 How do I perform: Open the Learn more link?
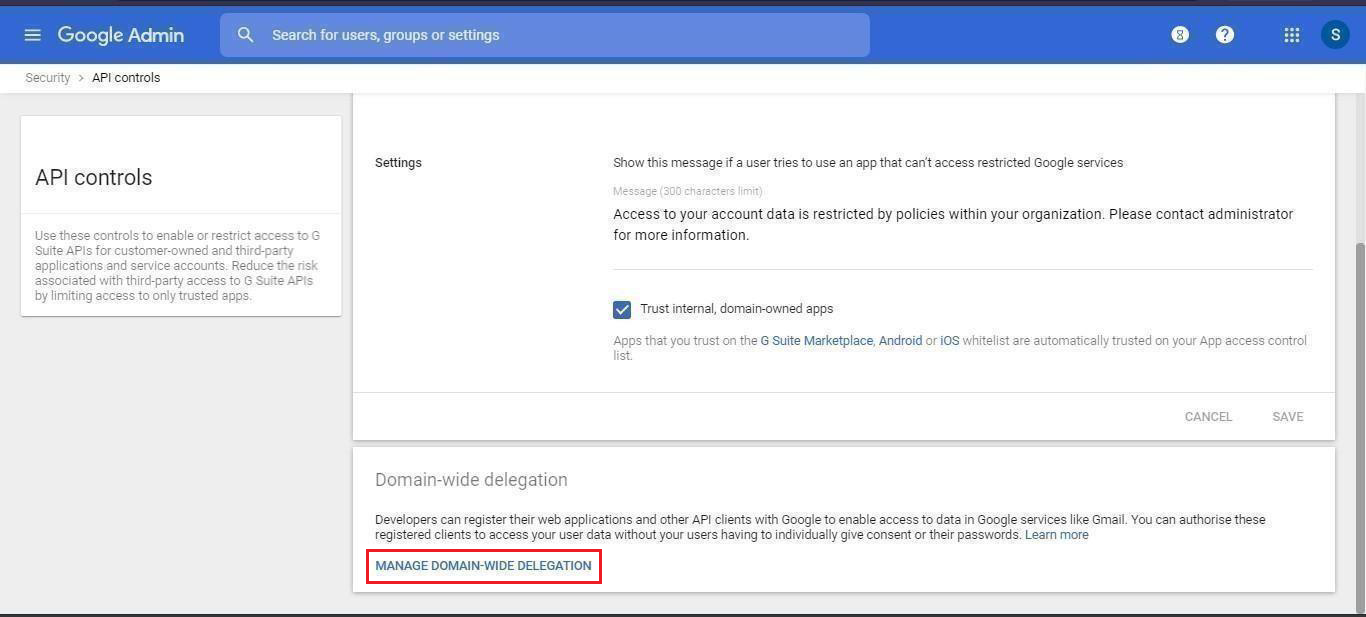pos(1057,535)
